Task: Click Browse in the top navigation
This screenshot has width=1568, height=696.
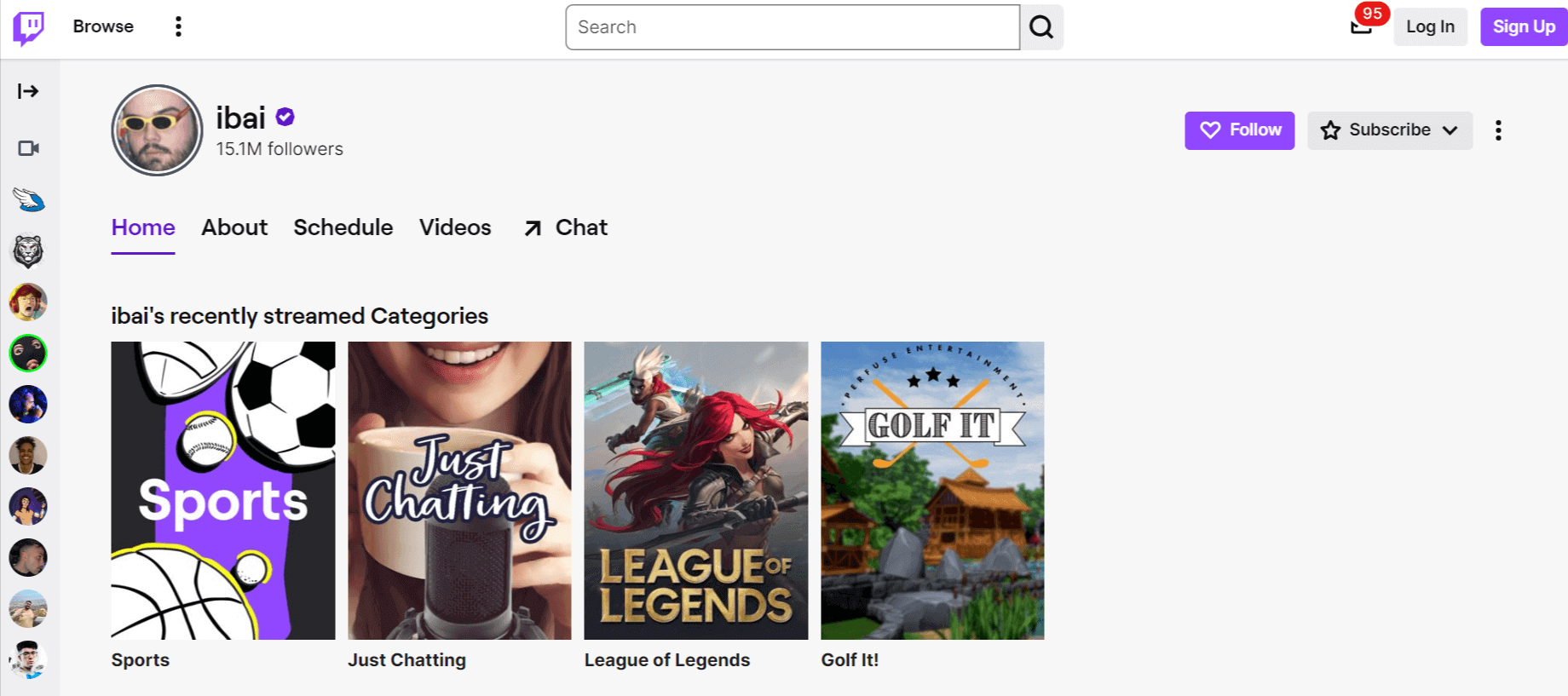Action: tap(103, 26)
